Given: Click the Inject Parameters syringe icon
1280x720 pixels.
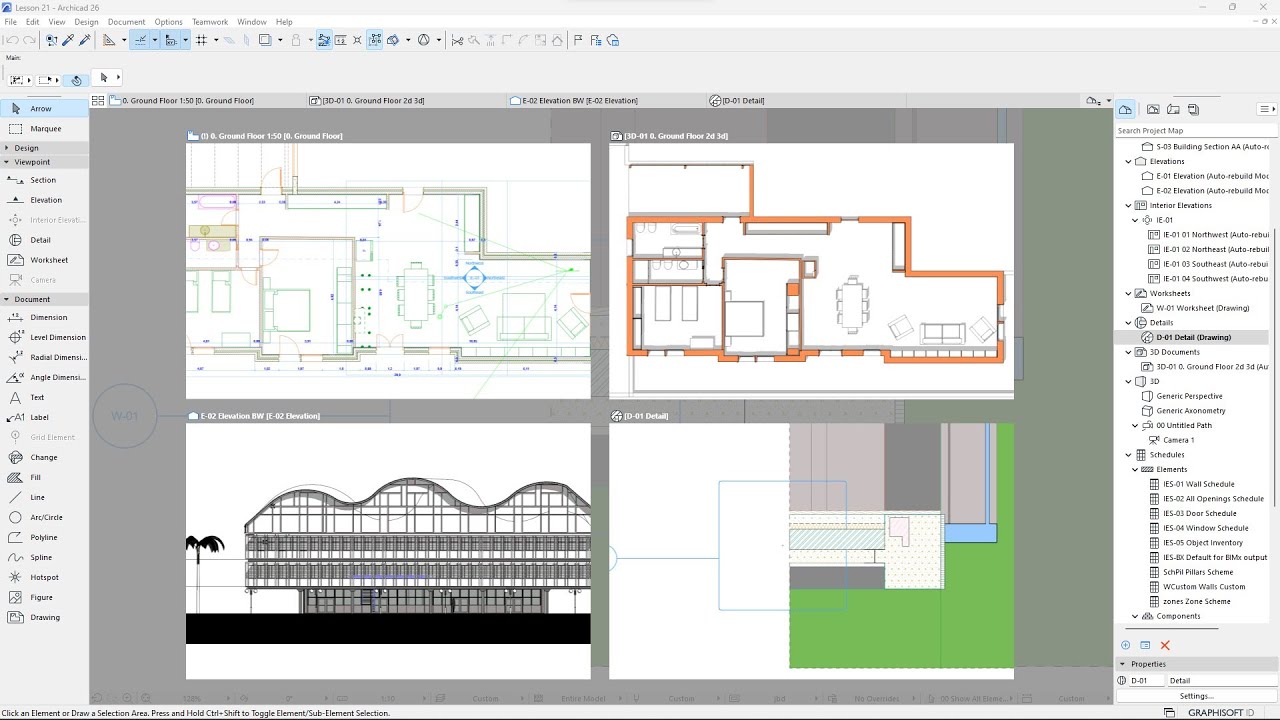Looking at the screenshot, I should (x=85, y=40).
